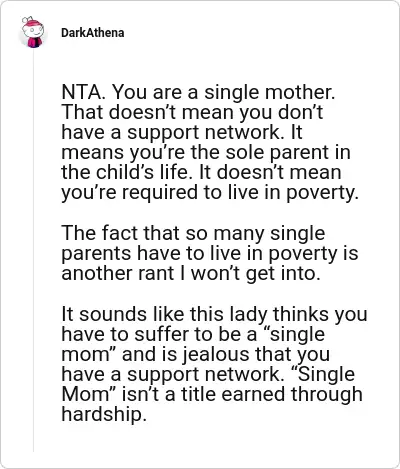Screen dimensions: 400x469
Task: Click the line "mom" and is jealous that you
Action: [196, 354]
